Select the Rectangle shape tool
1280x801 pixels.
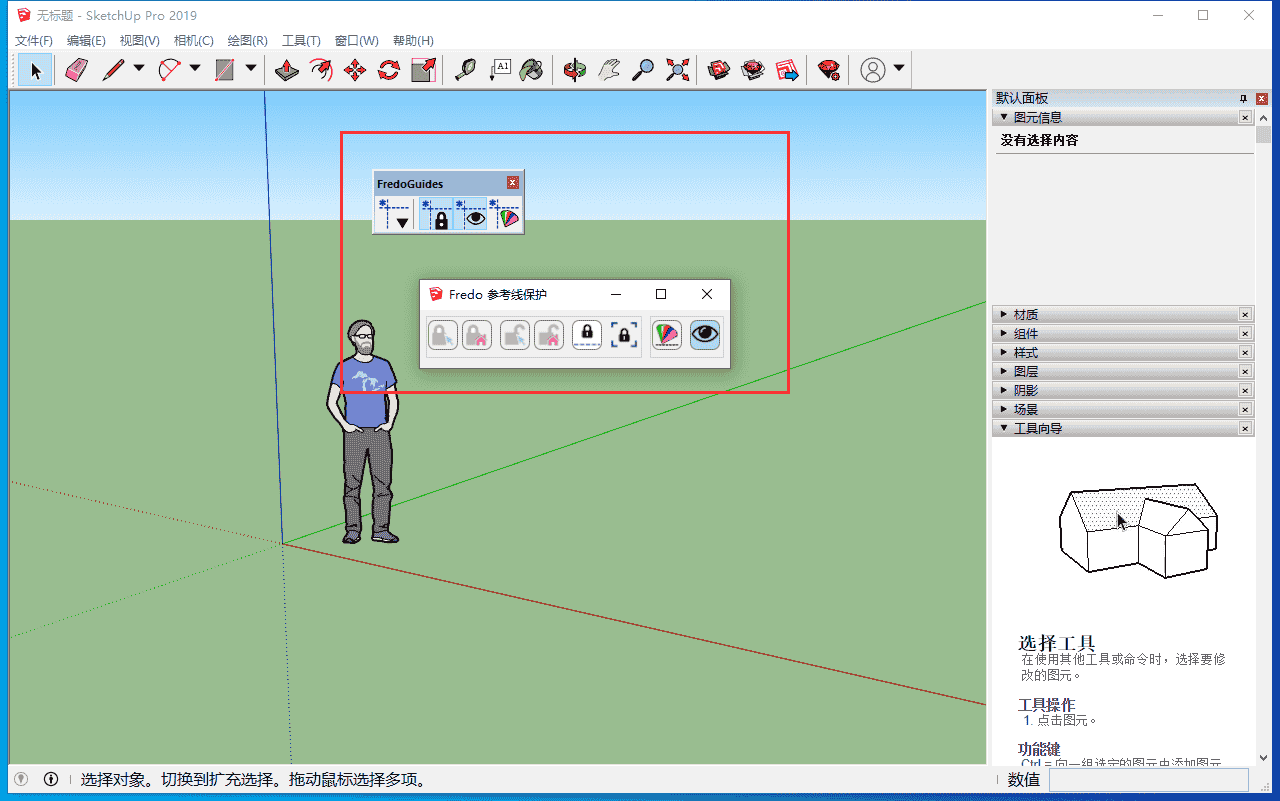pos(225,70)
